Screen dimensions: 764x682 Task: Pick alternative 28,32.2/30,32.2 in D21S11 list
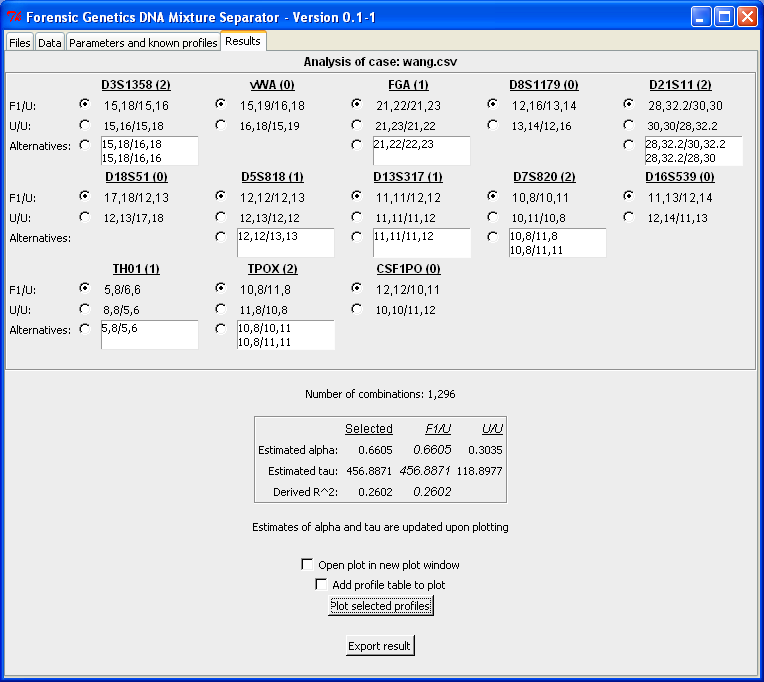tap(685, 144)
